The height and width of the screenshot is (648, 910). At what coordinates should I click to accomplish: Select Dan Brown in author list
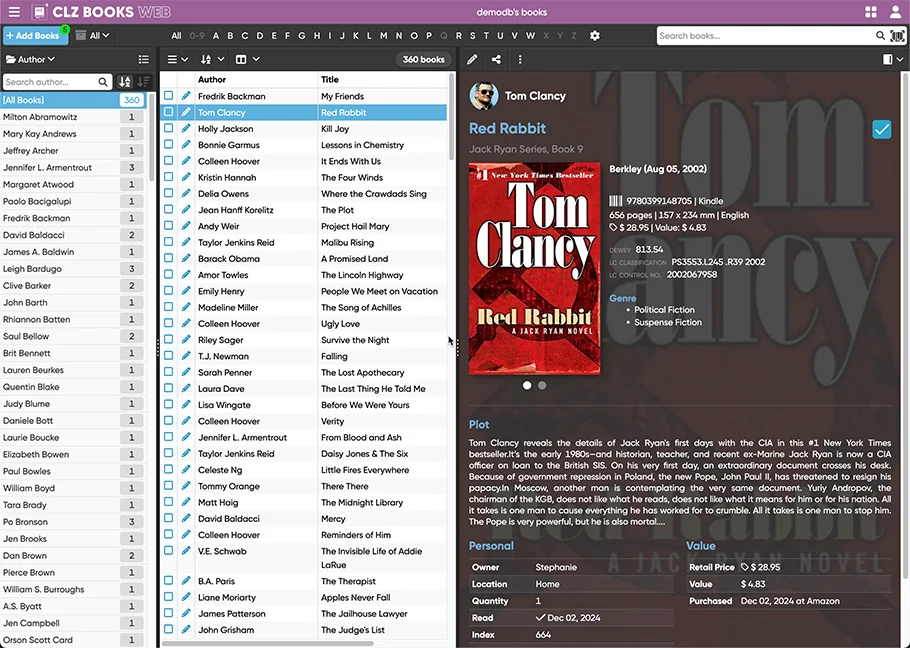click(73, 555)
